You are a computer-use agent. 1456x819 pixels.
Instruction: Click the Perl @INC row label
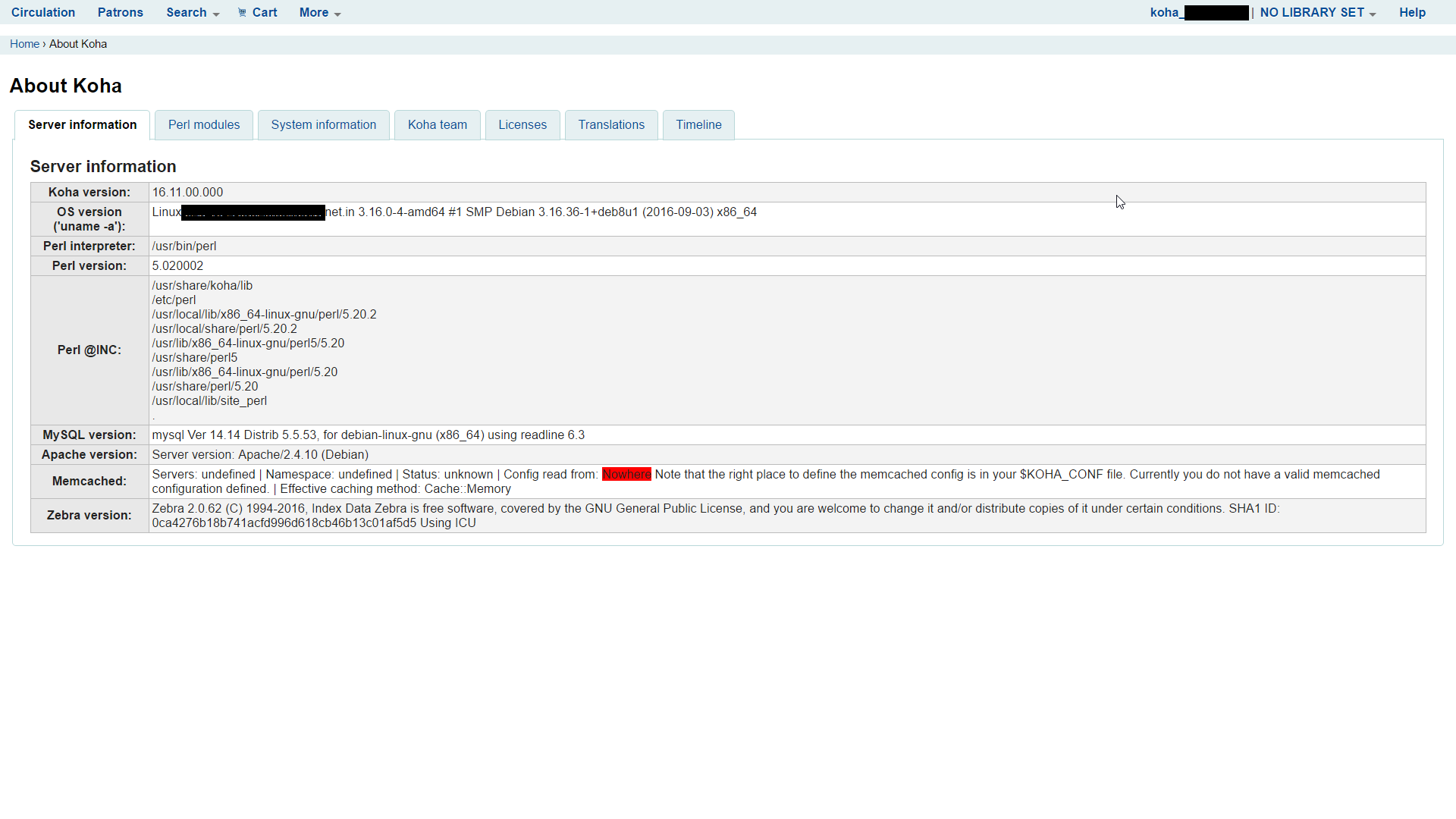(x=89, y=350)
